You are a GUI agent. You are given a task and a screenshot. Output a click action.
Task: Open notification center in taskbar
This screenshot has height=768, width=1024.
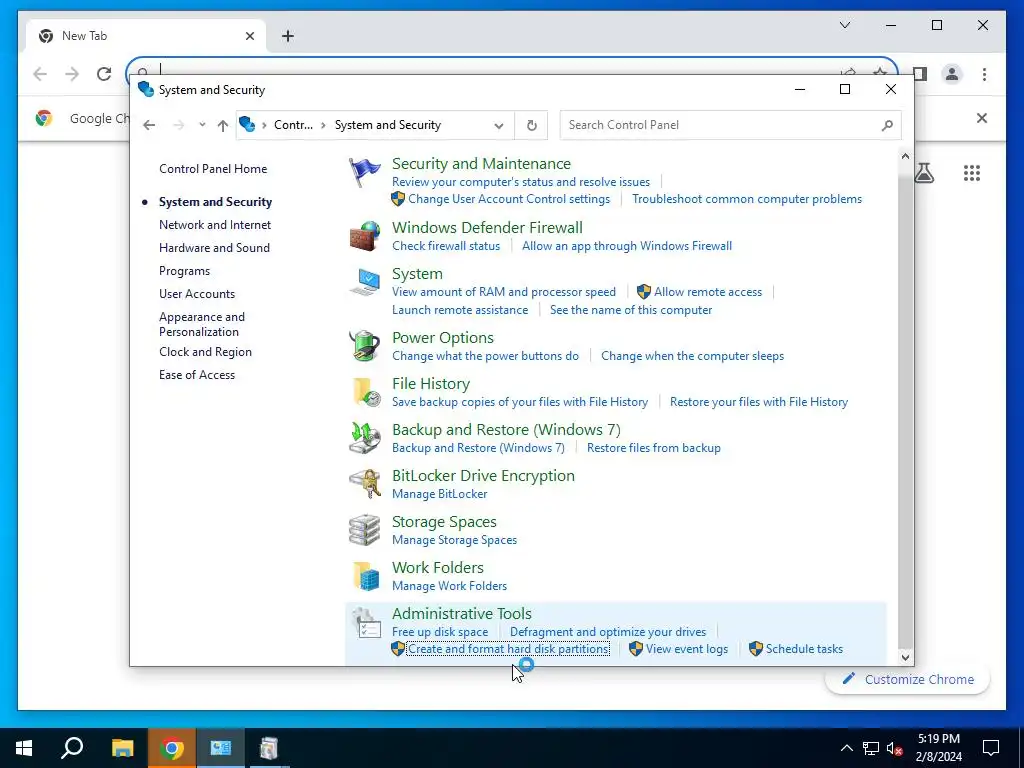point(991,748)
